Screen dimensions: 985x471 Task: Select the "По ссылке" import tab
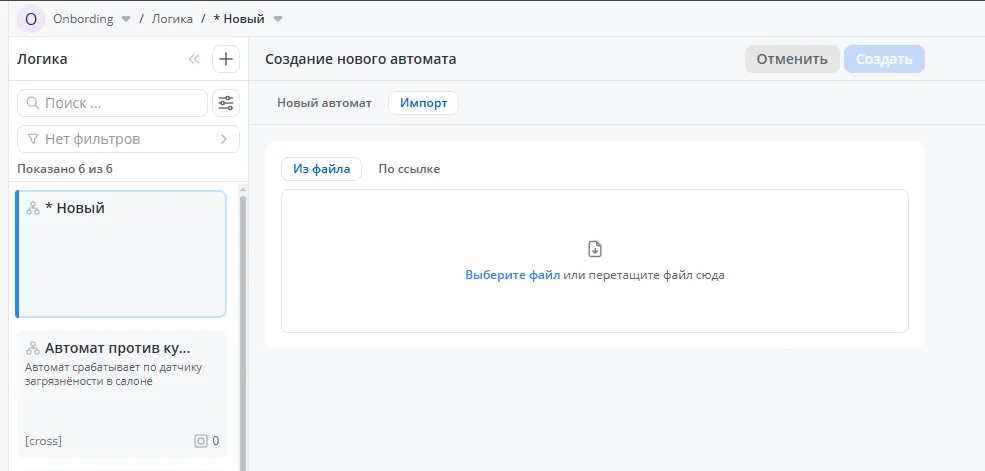(409, 169)
